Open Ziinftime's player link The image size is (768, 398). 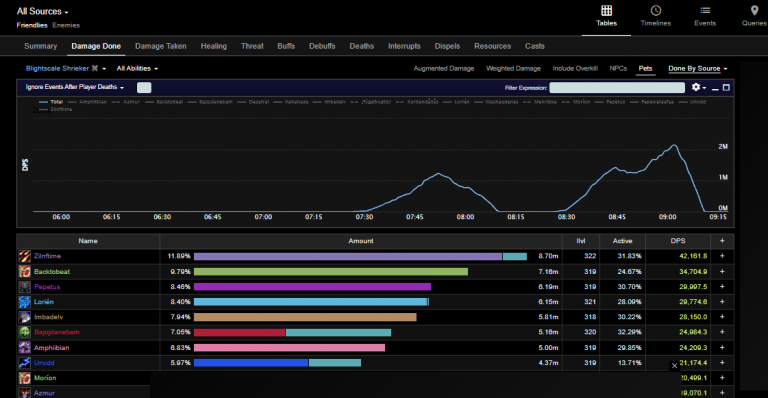click(x=48, y=256)
